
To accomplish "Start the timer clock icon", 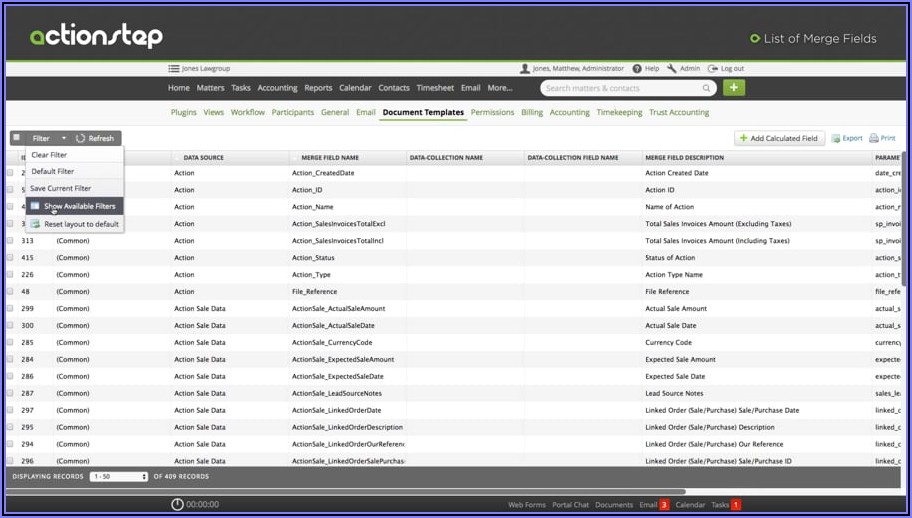I will (178, 505).
